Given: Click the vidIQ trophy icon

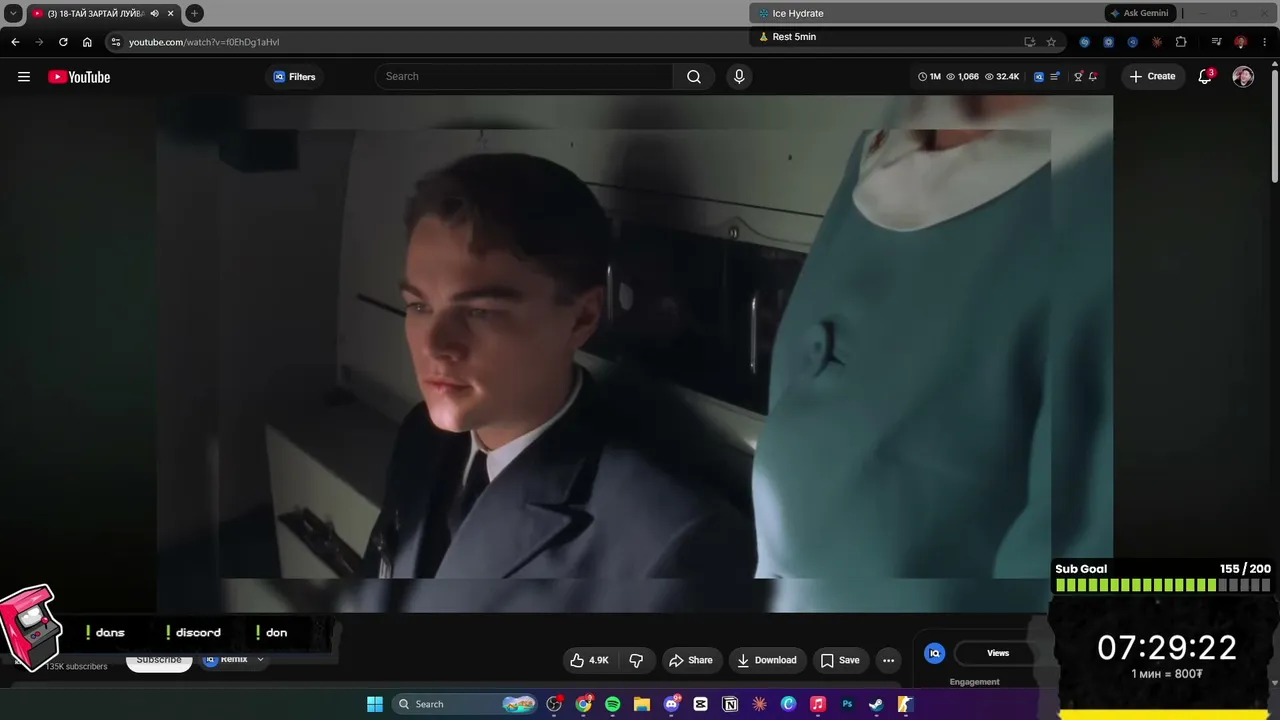Looking at the screenshot, I should (1078, 77).
